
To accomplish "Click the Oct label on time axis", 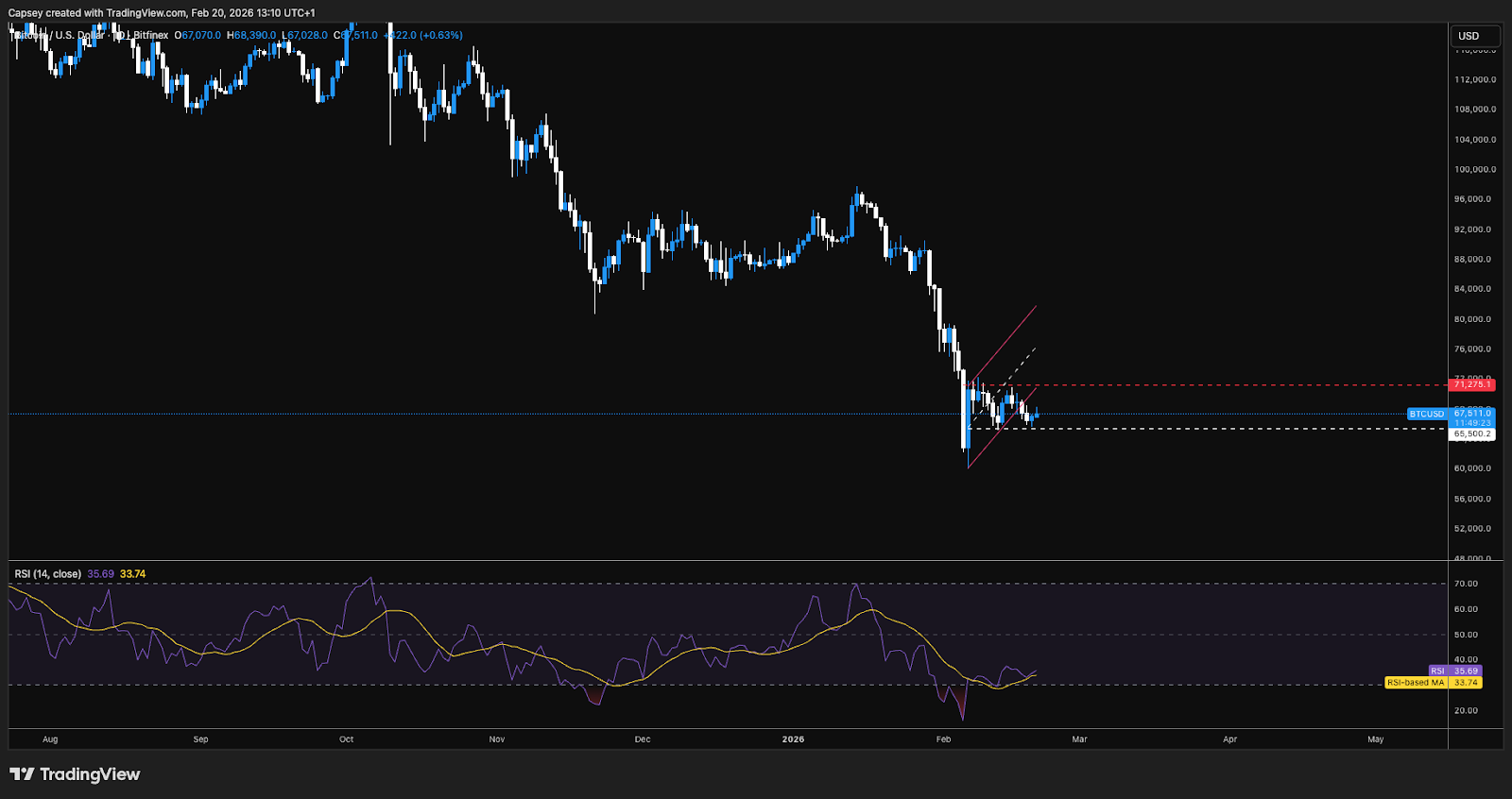I will [x=346, y=739].
